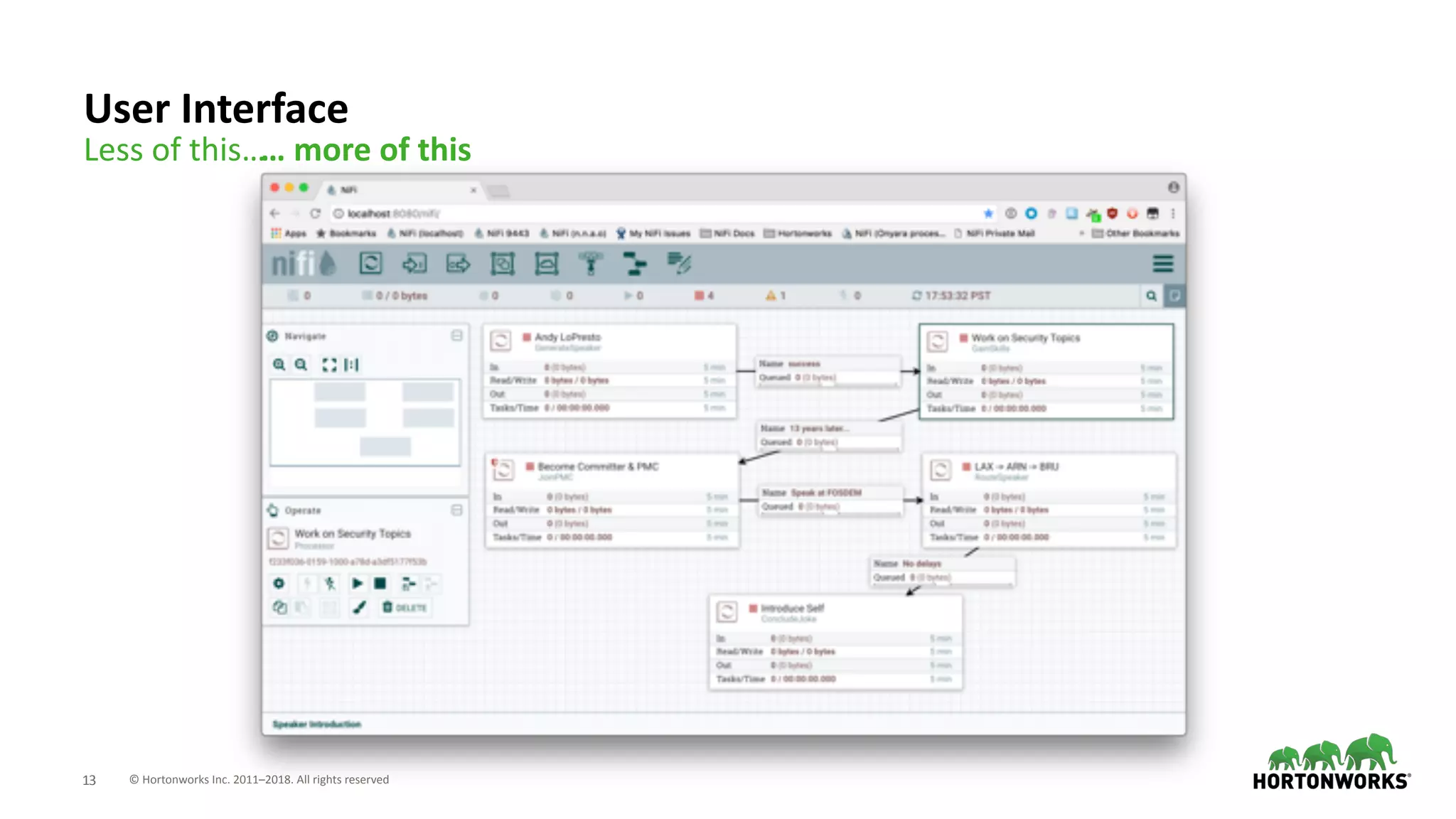The image size is (1456, 819).
Task: Stop the selected processor
Action: tap(380, 584)
